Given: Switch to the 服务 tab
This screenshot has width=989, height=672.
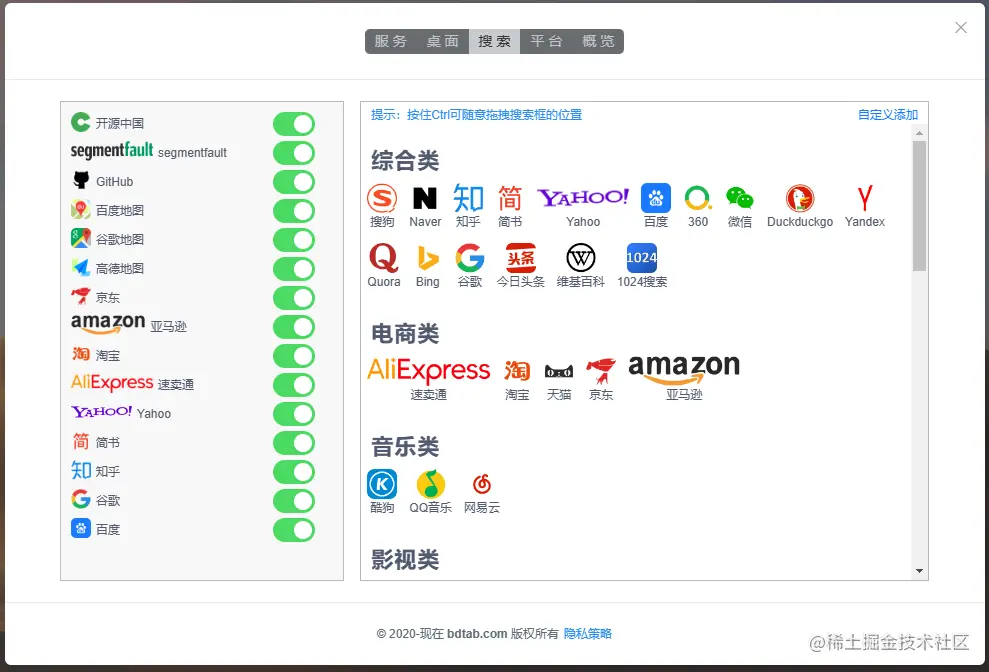Looking at the screenshot, I should click(x=391, y=41).
